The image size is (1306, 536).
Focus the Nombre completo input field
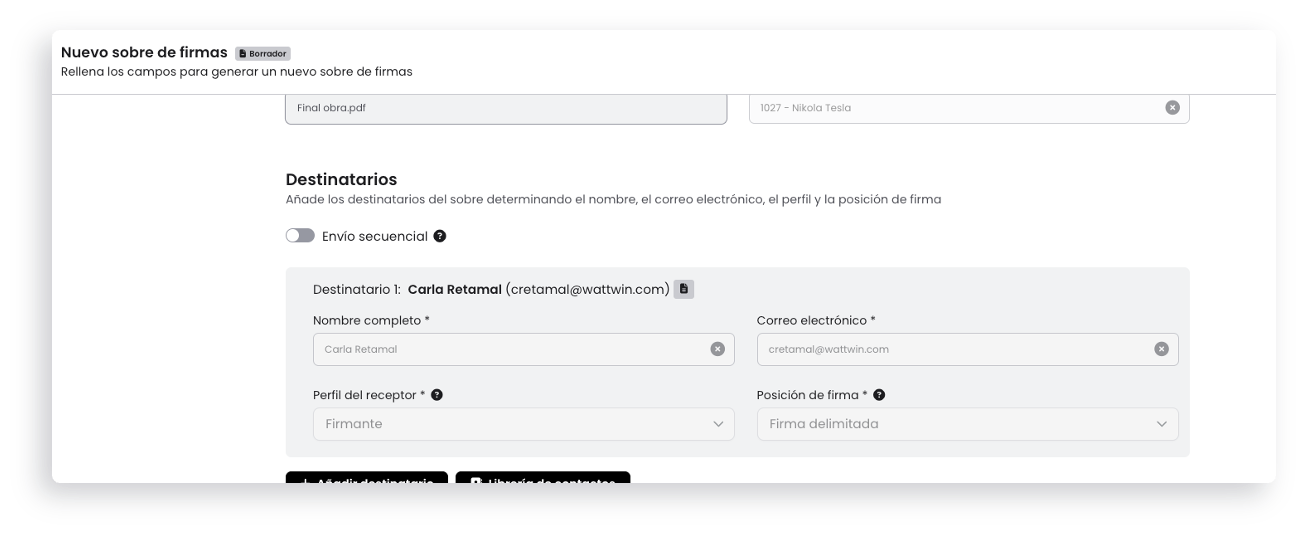tap(524, 349)
